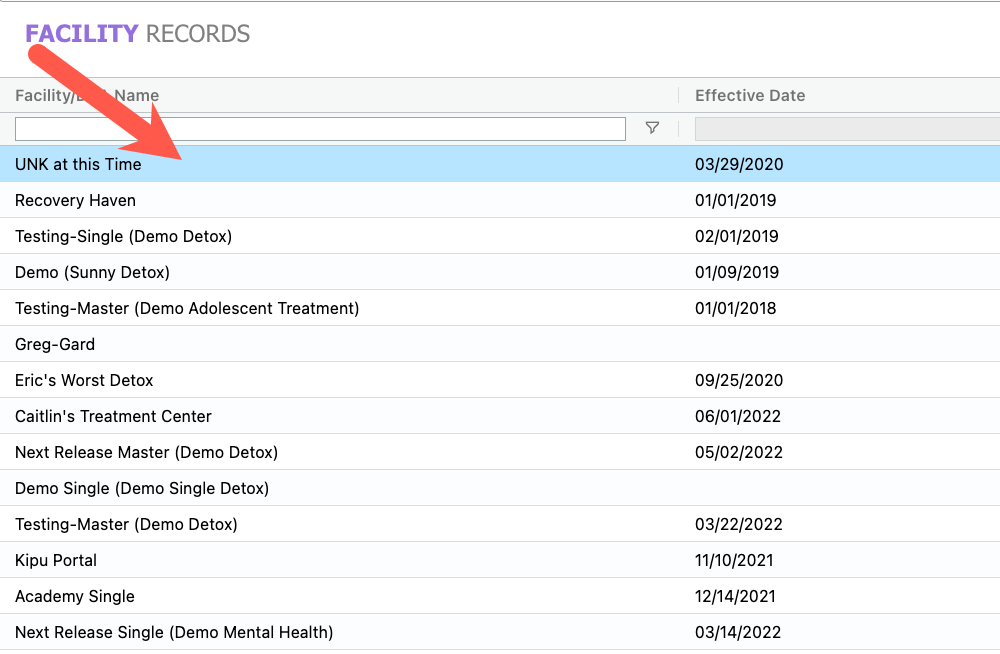Image resolution: width=1000 pixels, height=654 pixels.
Task: Open Testing-Master (Demo Detox) record
Action: (x=126, y=525)
